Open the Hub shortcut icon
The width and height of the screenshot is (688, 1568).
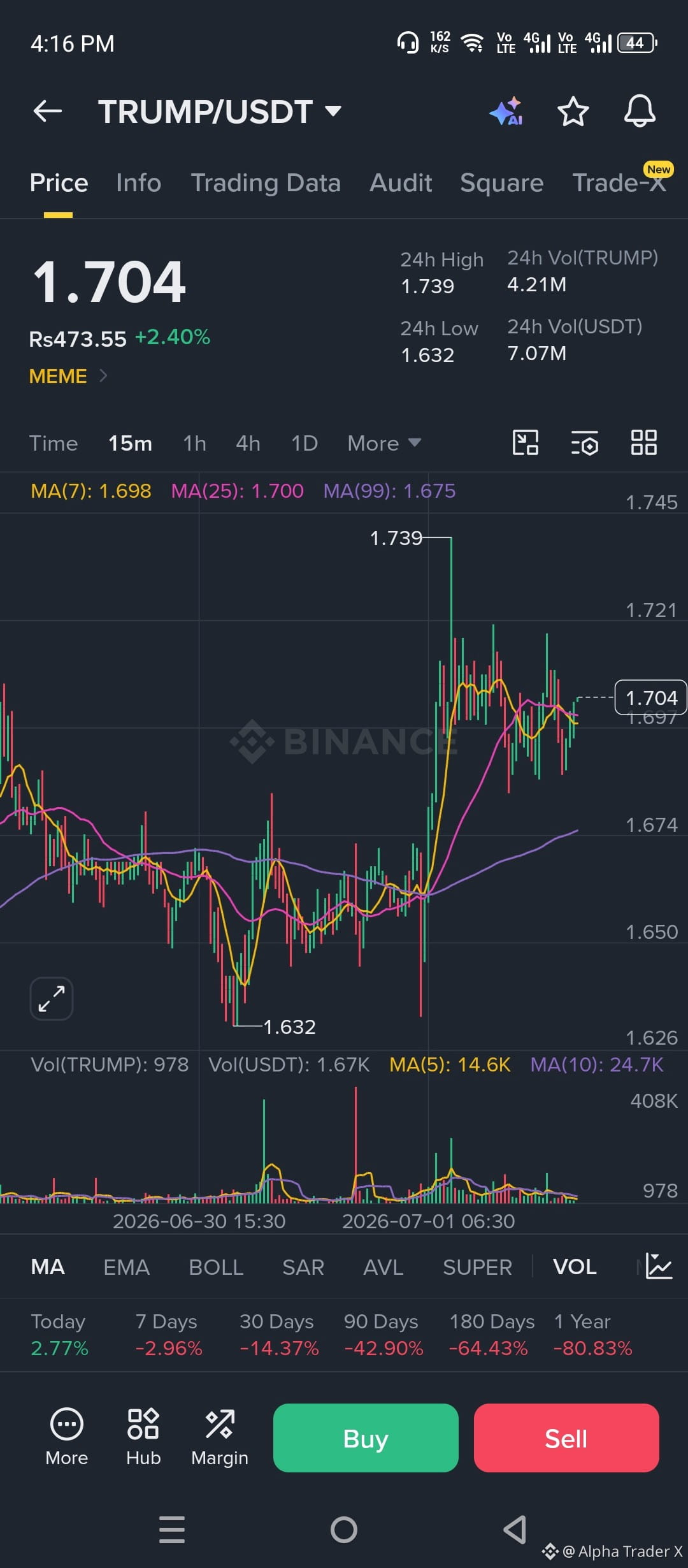click(x=143, y=1437)
